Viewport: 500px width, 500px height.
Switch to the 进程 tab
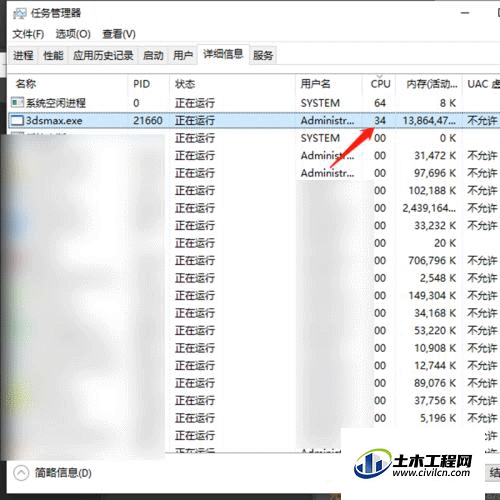pyautogui.click(x=23, y=55)
